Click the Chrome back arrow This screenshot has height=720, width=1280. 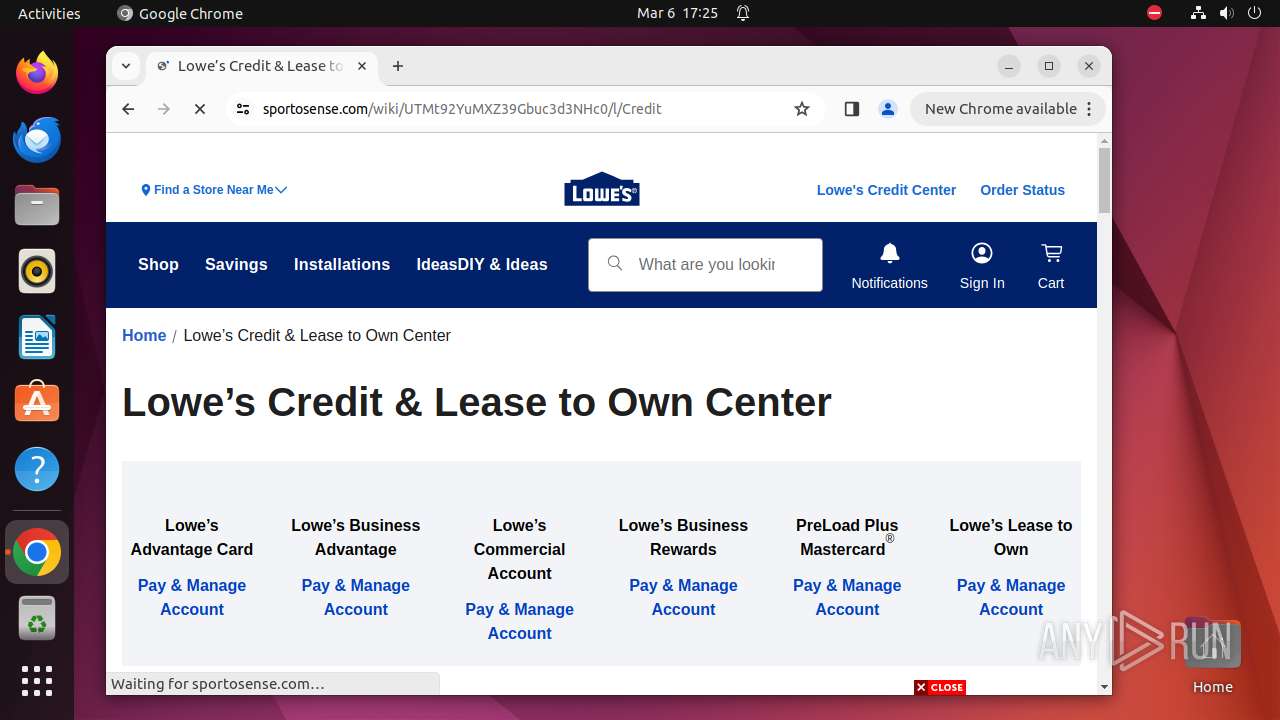click(128, 109)
